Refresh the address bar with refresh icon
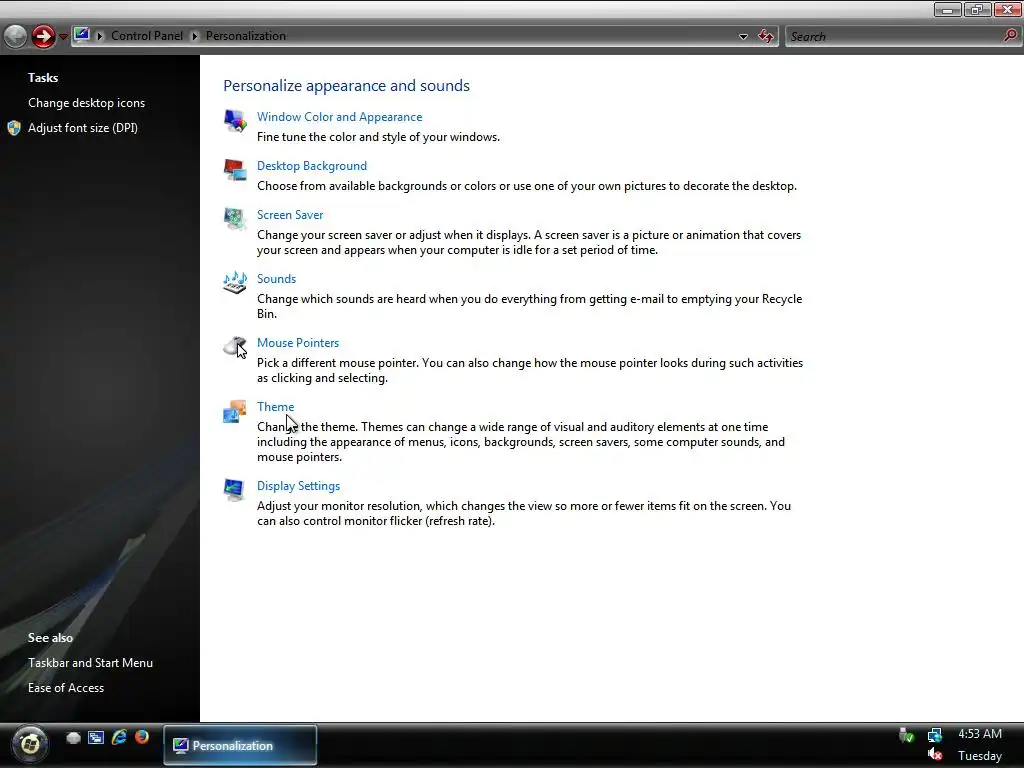 pos(765,36)
